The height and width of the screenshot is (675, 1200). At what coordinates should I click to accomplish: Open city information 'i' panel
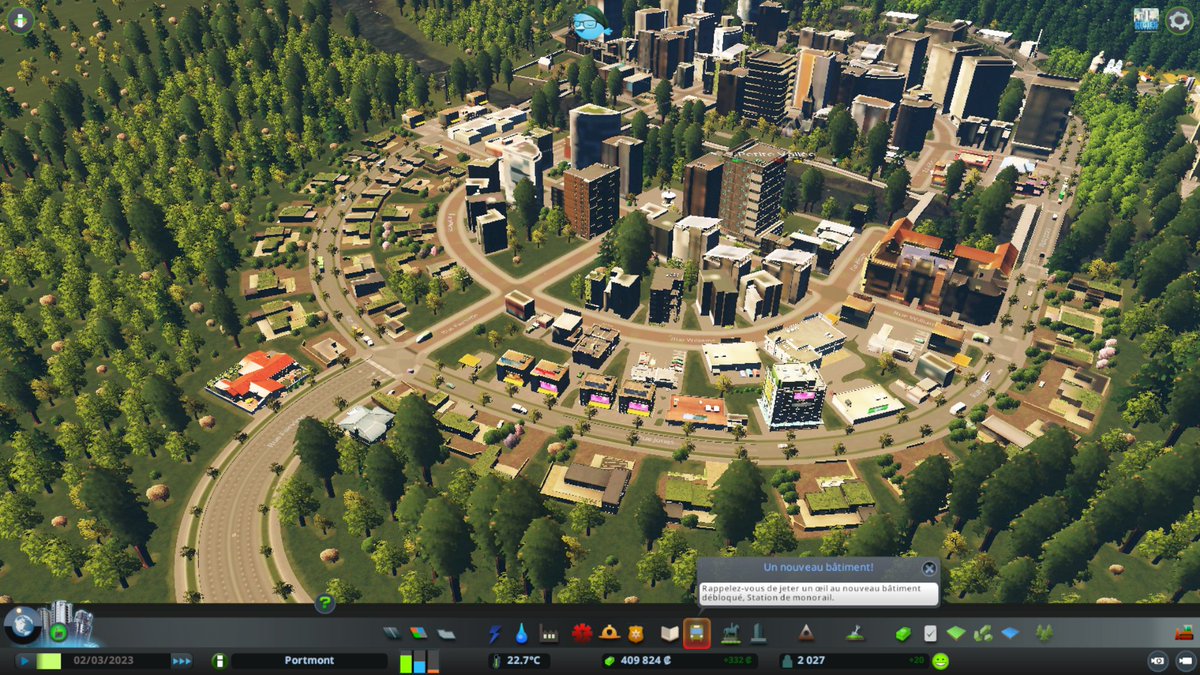pyautogui.click(x=219, y=661)
